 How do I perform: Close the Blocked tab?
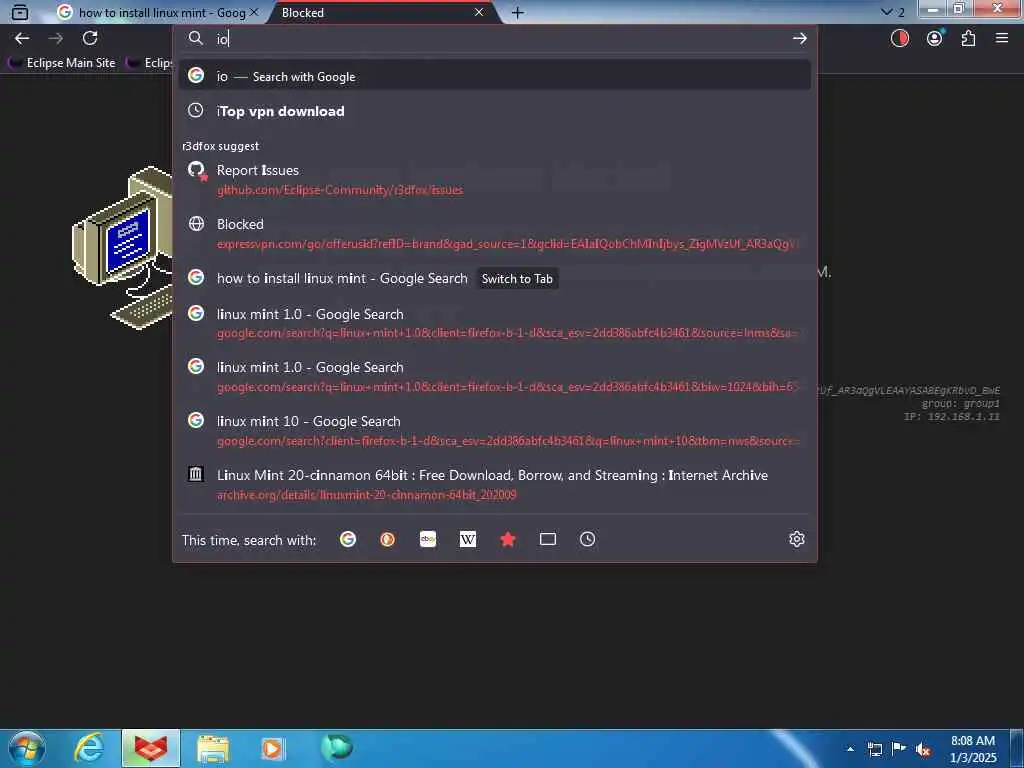click(479, 12)
